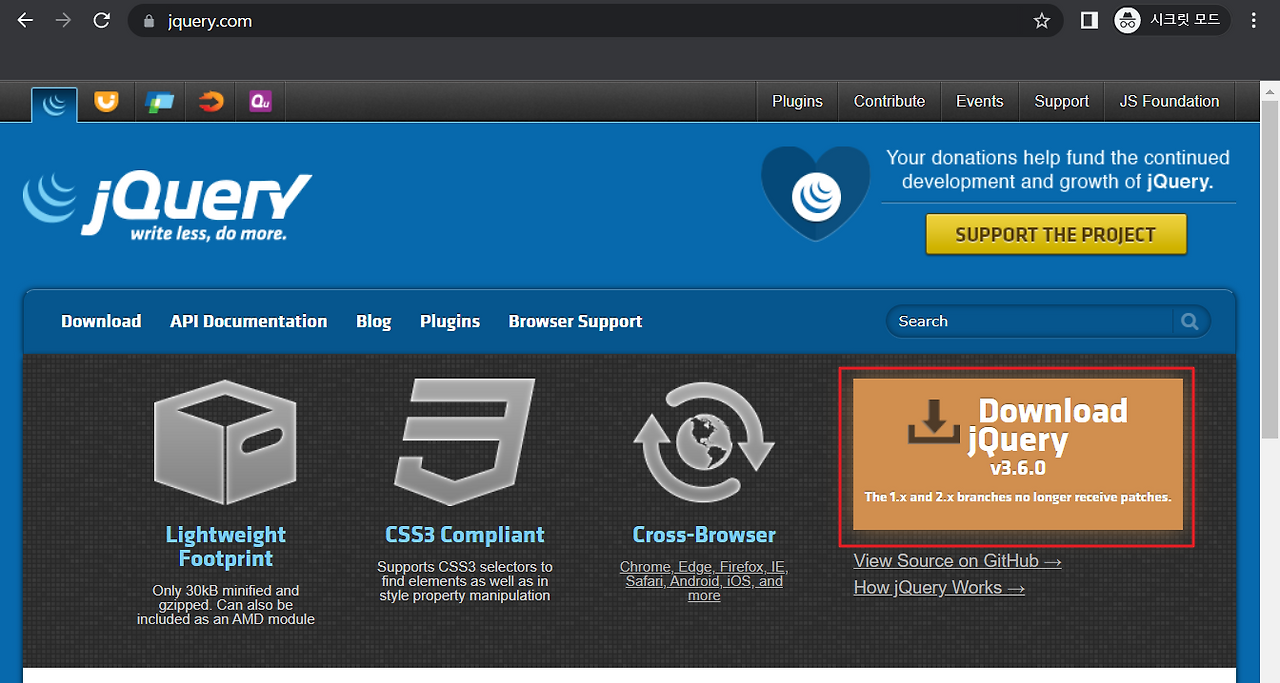Viewport: 1280px width, 683px height.
Task: Click the Chrome, Edge, Firefox browsers link
Action: click(x=704, y=581)
